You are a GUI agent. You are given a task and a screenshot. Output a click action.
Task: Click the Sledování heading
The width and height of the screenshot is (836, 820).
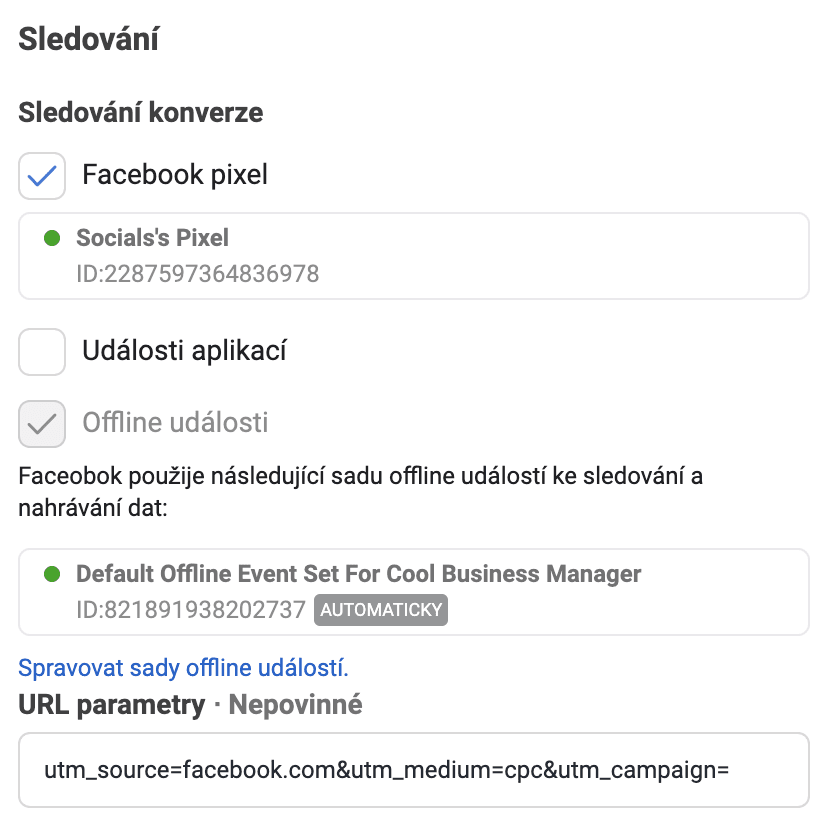[87, 38]
